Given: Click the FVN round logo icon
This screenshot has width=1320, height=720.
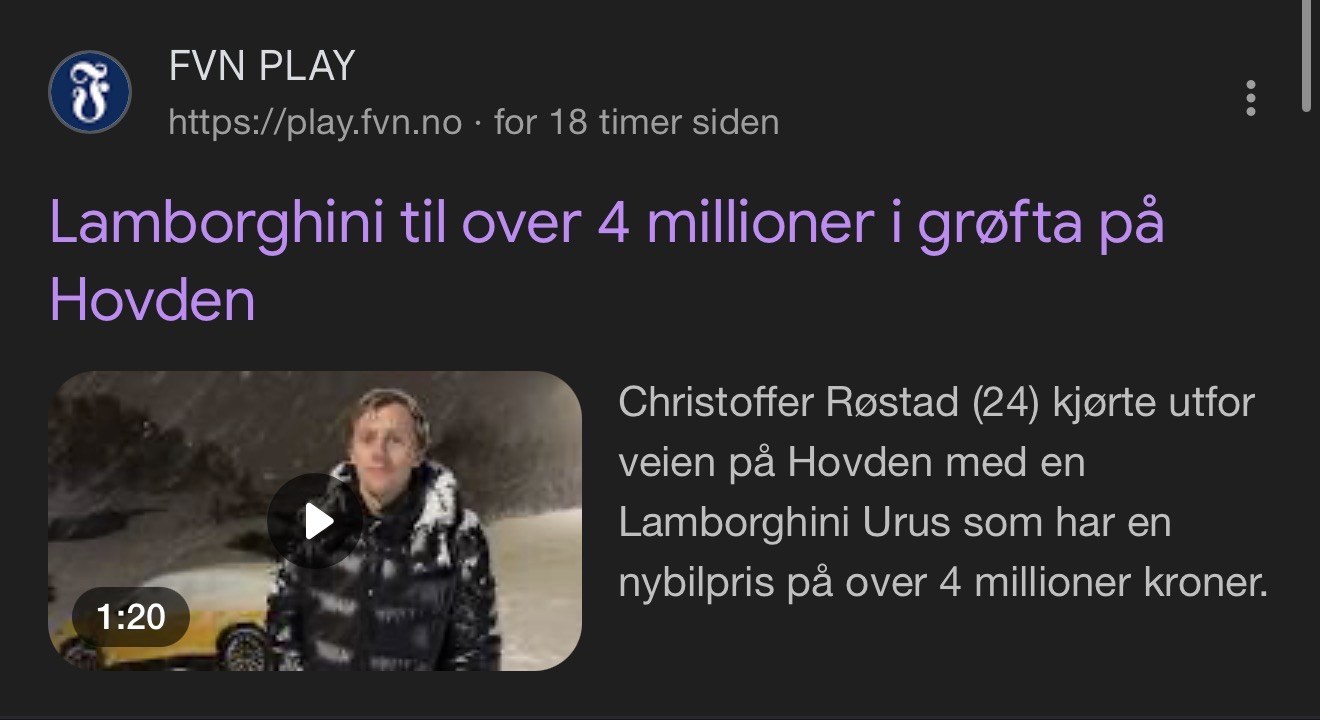Looking at the screenshot, I should 90,92.
